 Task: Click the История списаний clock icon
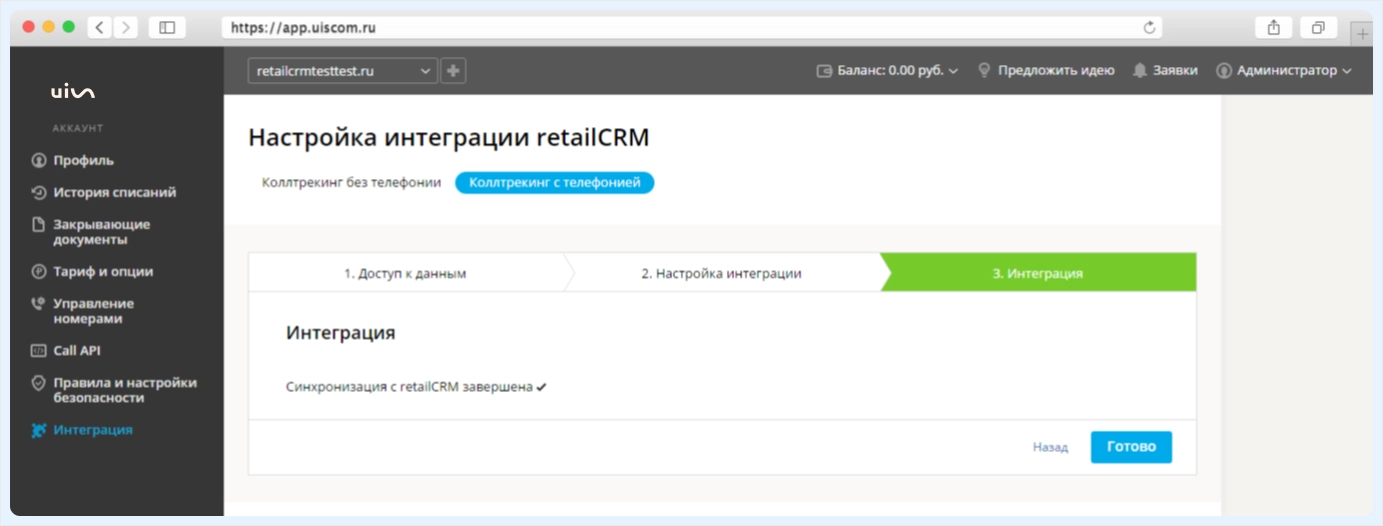pyautogui.click(x=39, y=192)
